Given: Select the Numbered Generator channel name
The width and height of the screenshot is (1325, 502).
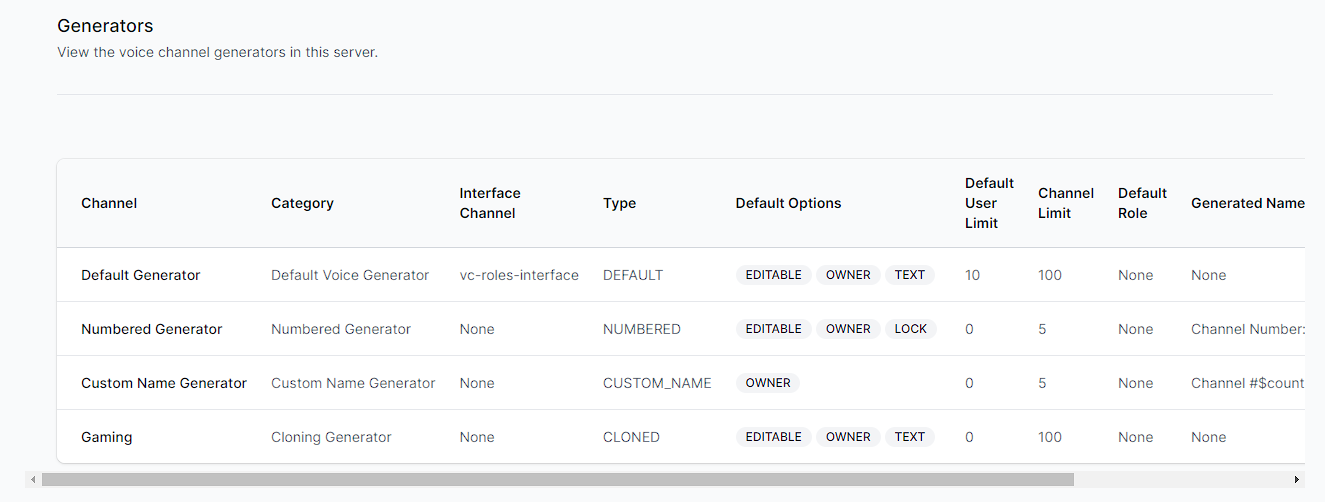Looking at the screenshot, I should click(x=152, y=329).
